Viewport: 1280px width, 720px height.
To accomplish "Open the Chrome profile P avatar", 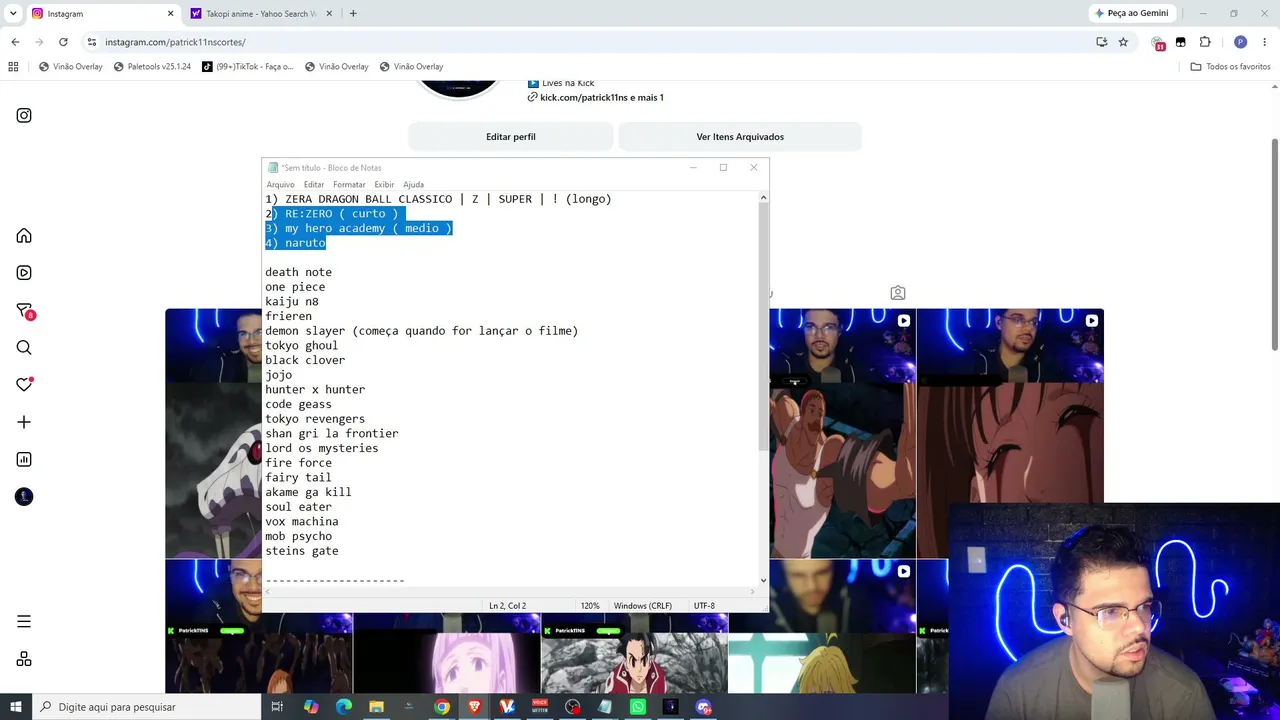I will tap(1240, 42).
